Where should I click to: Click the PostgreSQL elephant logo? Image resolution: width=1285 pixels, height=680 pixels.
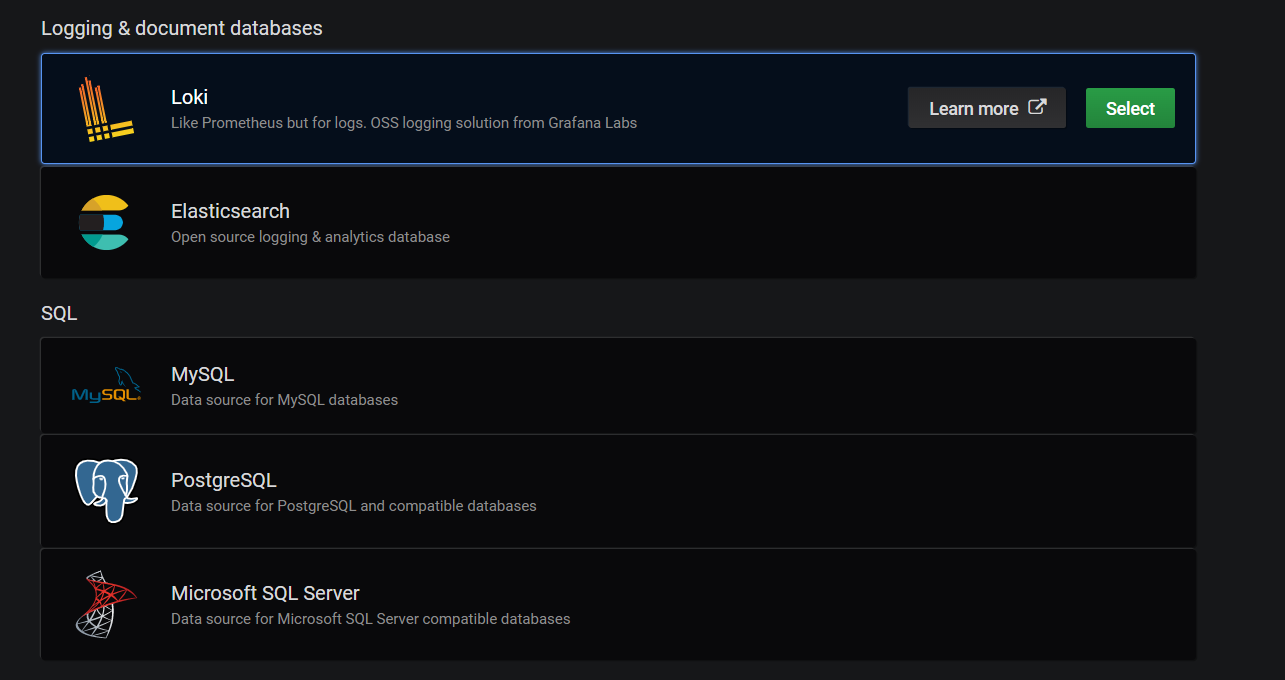[106, 491]
